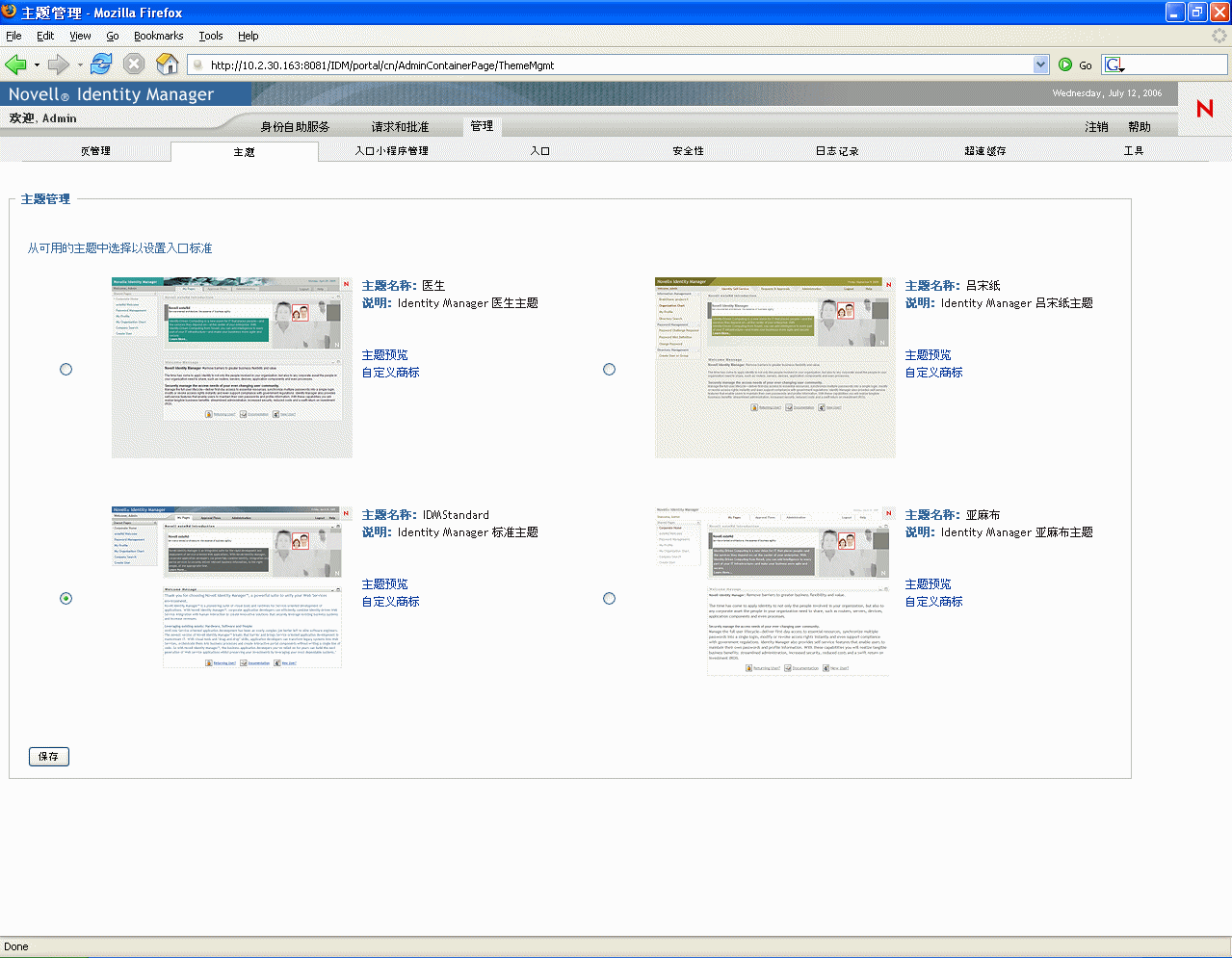Open the Edit menu
The height and width of the screenshot is (958, 1232).
click(45, 36)
